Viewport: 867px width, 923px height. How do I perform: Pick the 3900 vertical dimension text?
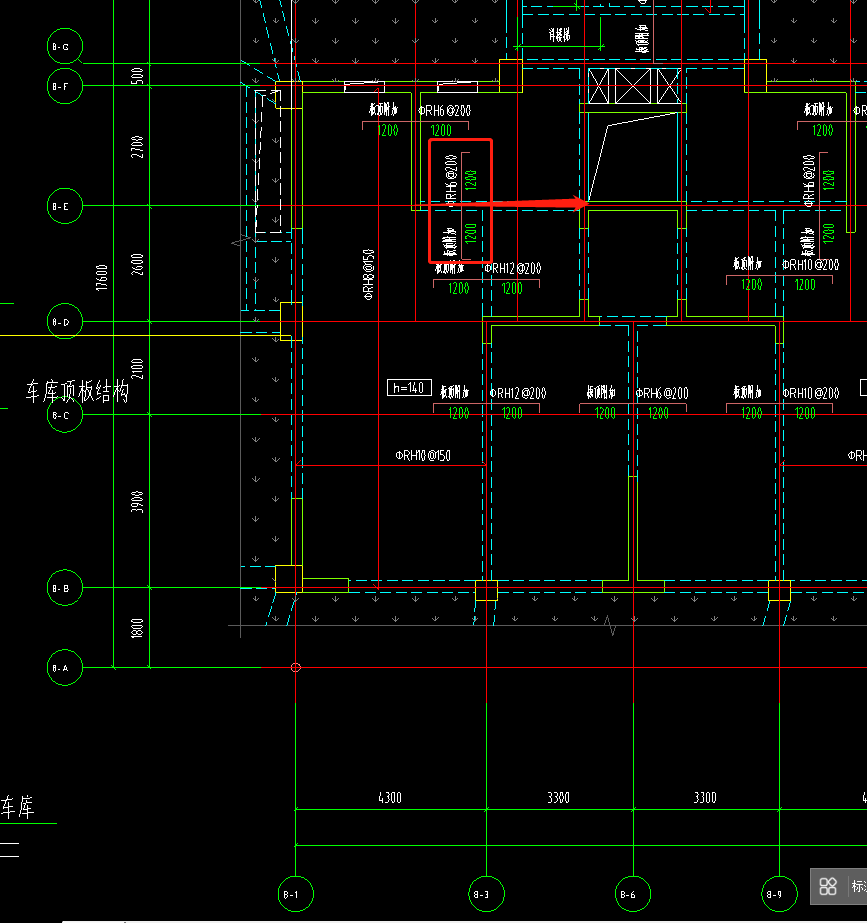137,502
